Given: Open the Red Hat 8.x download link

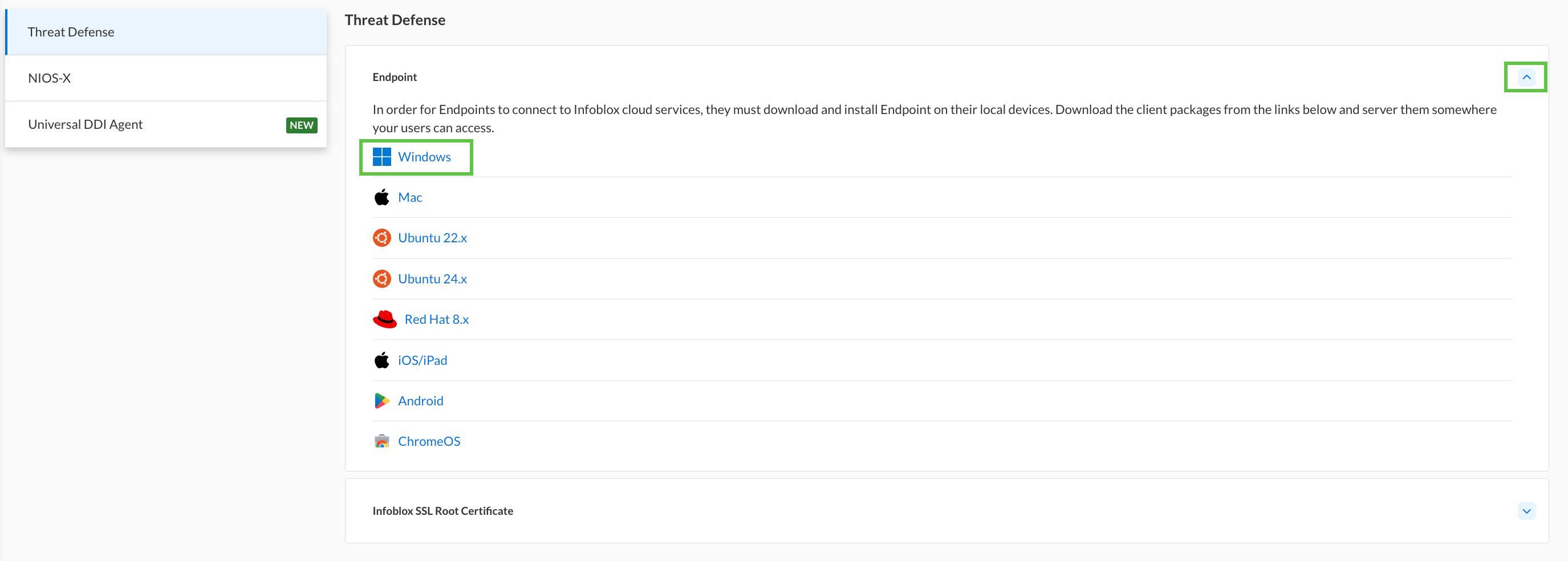Looking at the screenshot, I should click(x=436, y=319).
